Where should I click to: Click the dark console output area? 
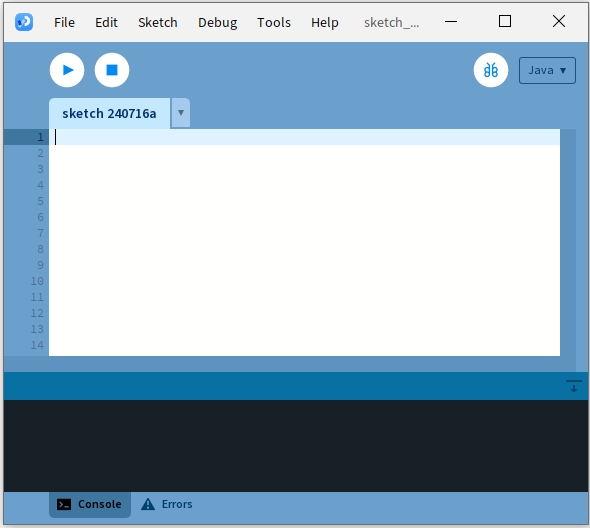(x=296, y=446)
